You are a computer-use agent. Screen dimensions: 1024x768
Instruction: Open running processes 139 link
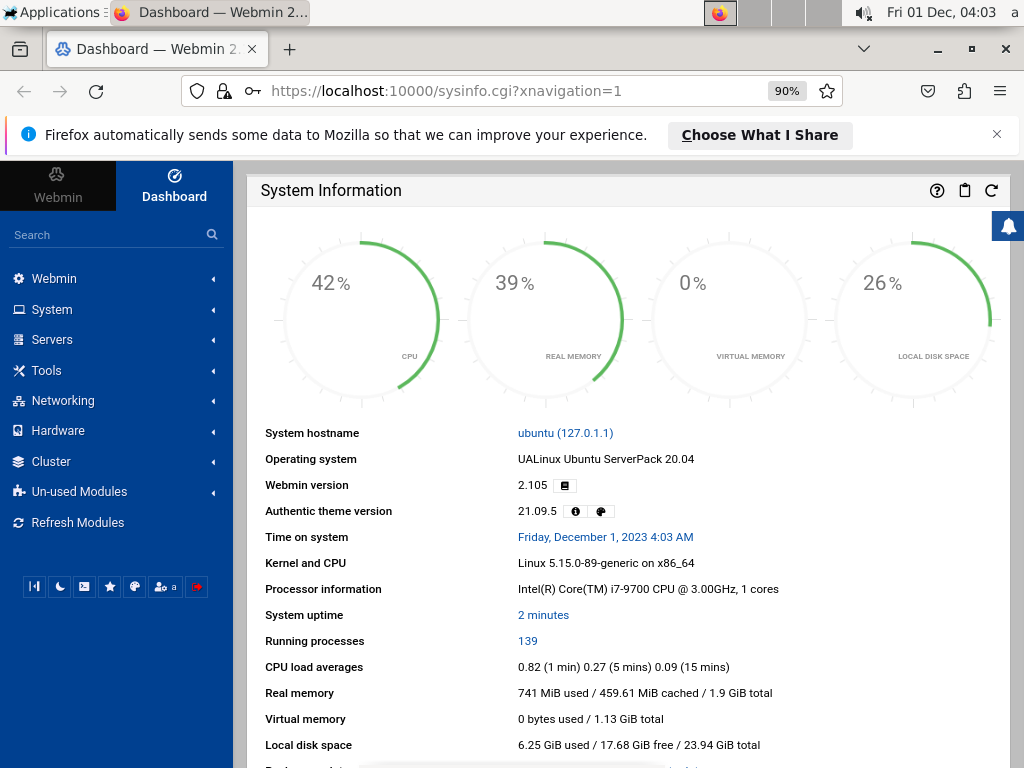click(x=528, y=641)
